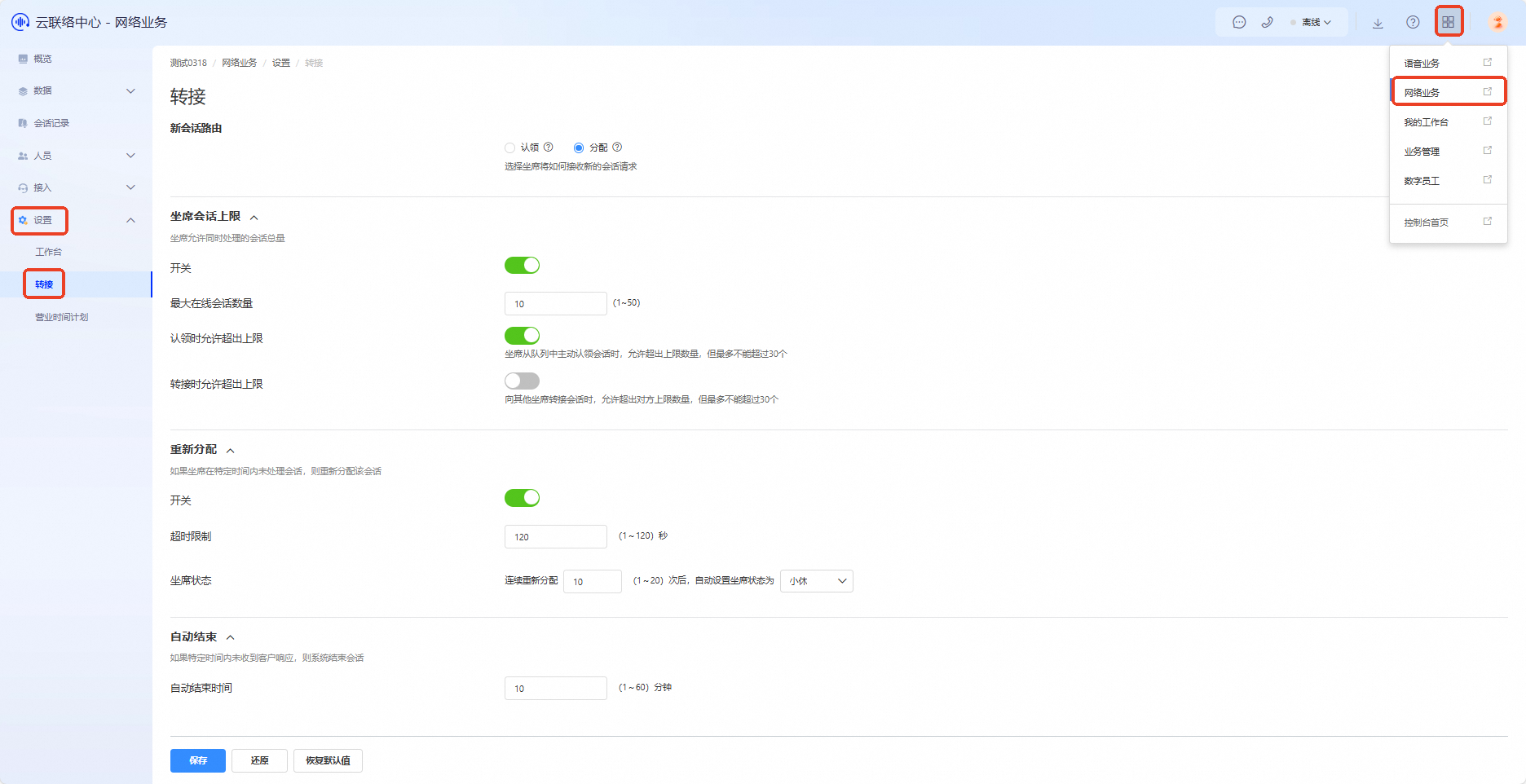Click external link icon beside 业务管理

(x=1488, y=151)
